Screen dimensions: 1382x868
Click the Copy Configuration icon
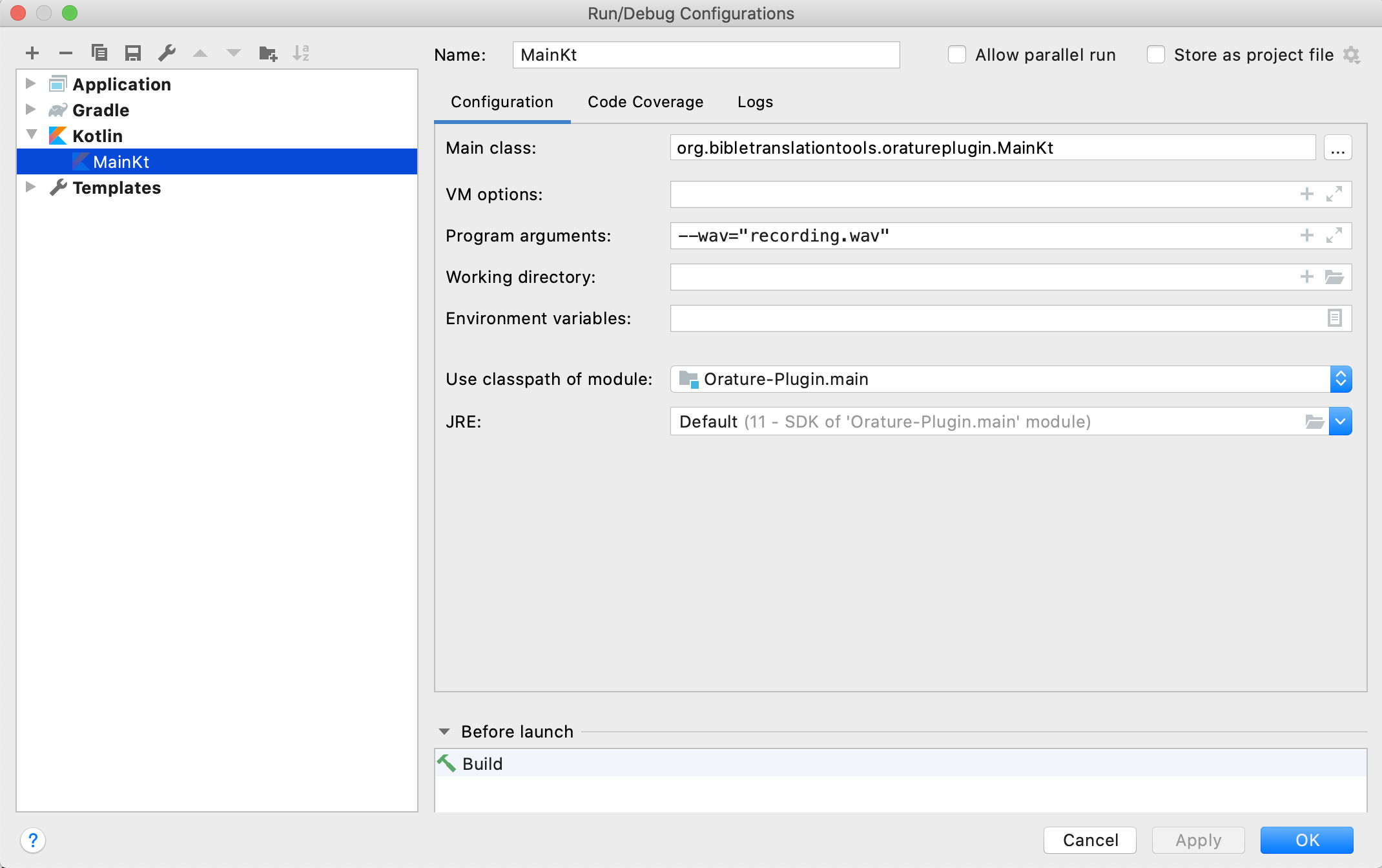pyautogui.click(x=99, y=53)
